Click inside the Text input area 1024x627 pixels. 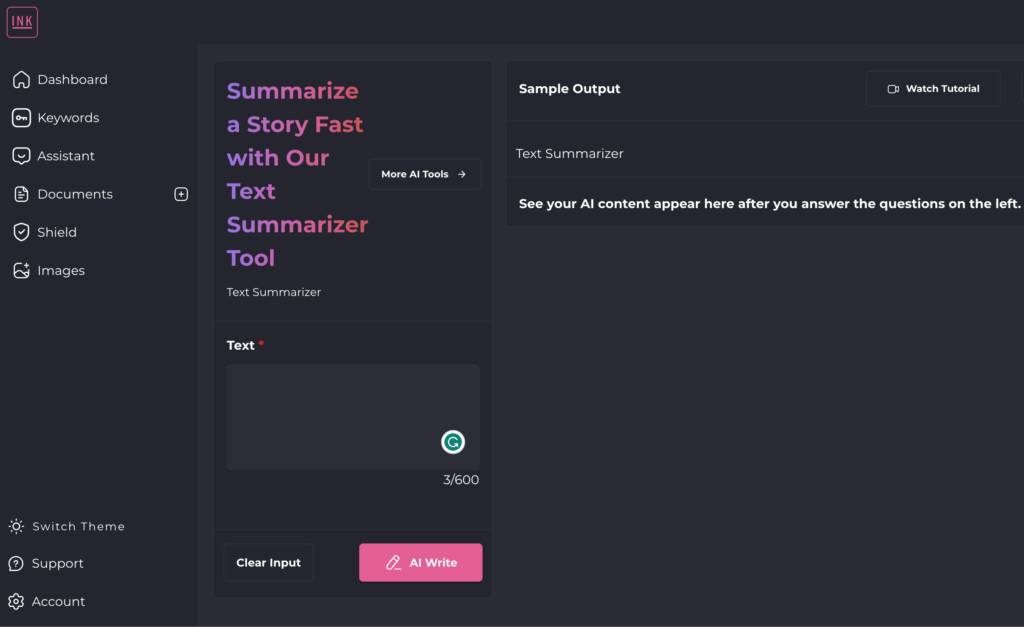point(352,415)
